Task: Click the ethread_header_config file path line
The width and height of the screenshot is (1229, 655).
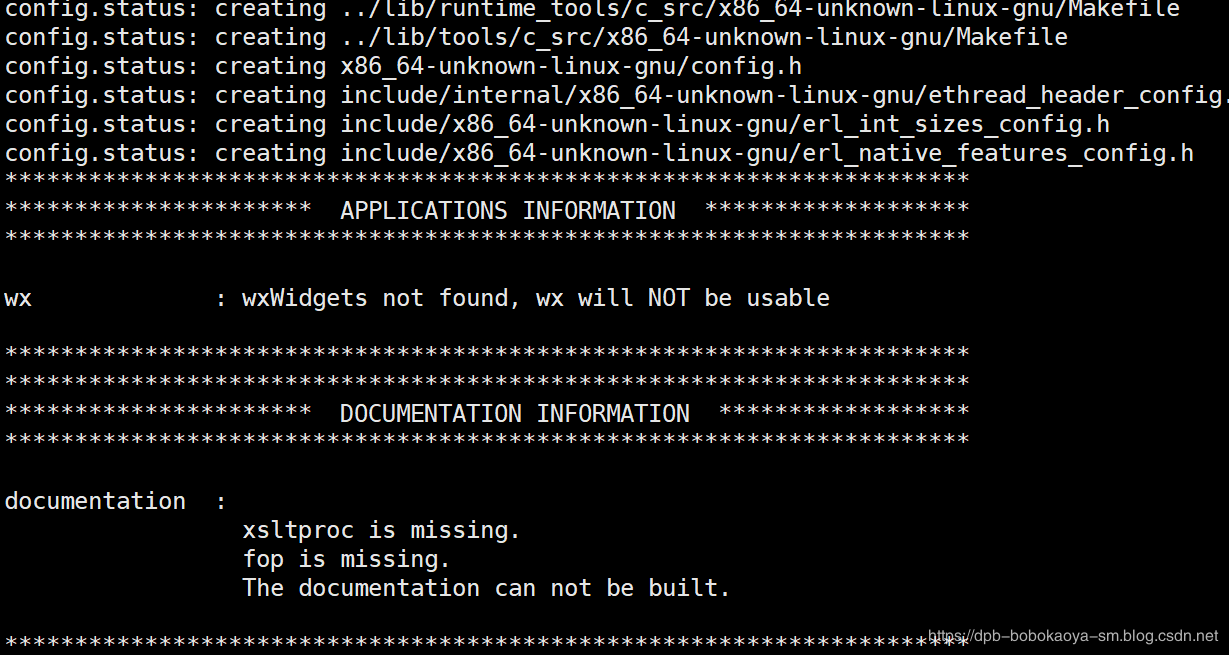Action: (785, 95)
